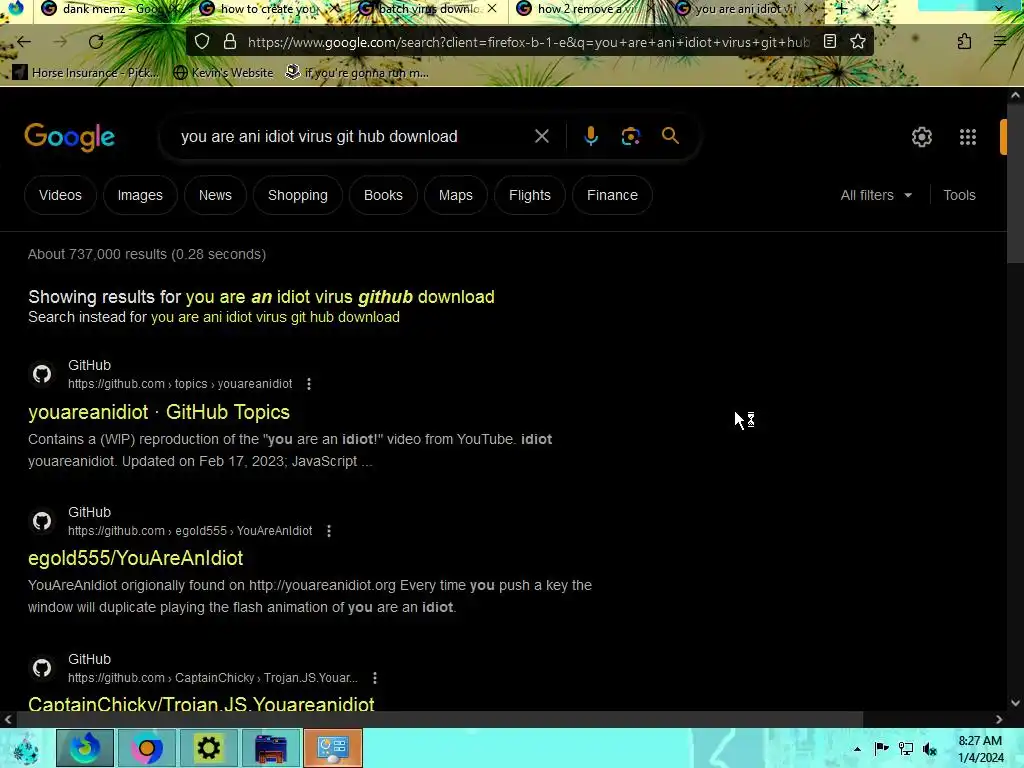Expand the list all tabs chevron
Image resolution: width=1024 pixels, height=768 pixels.
click(872, 8)
